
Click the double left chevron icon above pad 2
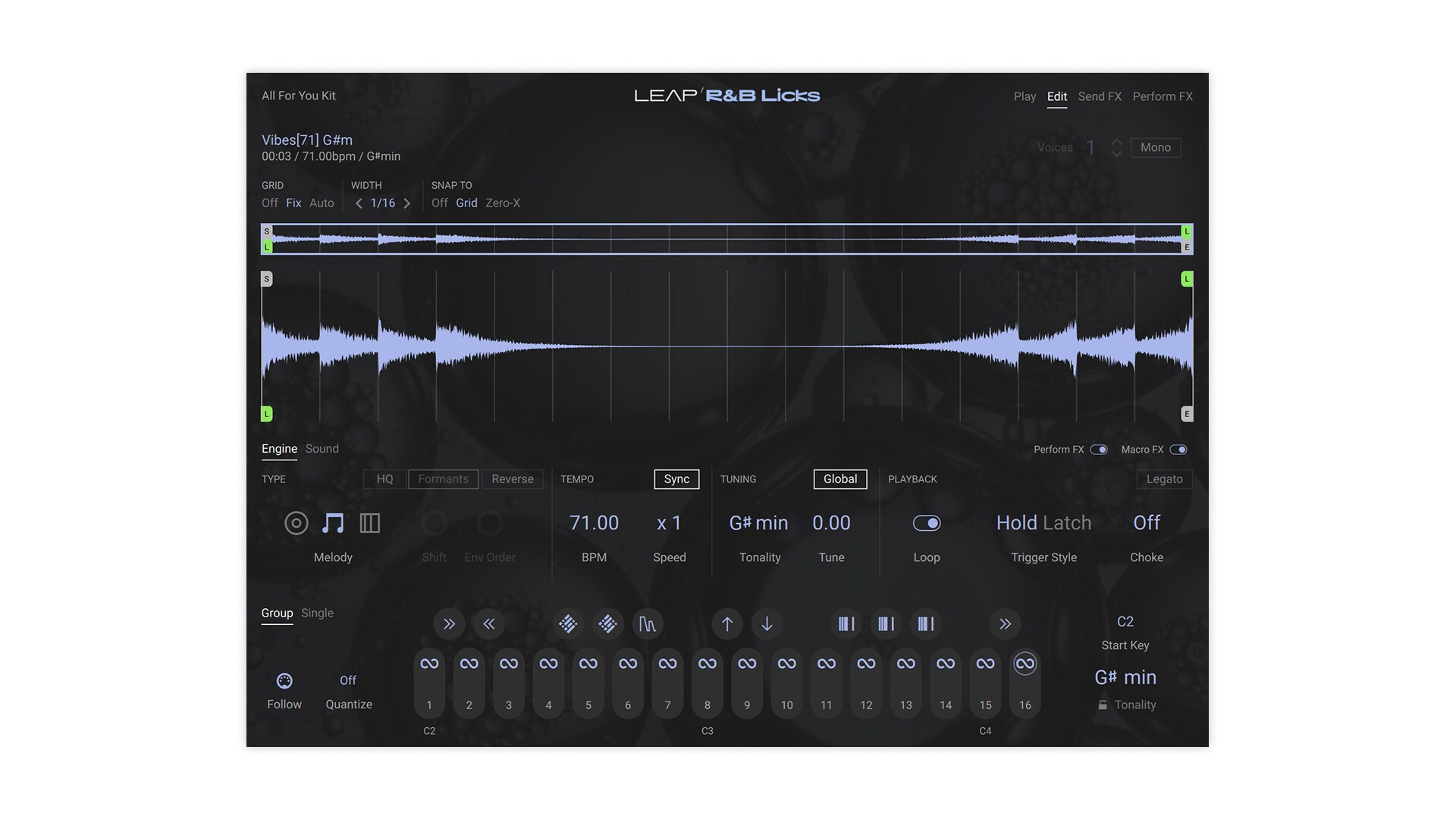489,624
